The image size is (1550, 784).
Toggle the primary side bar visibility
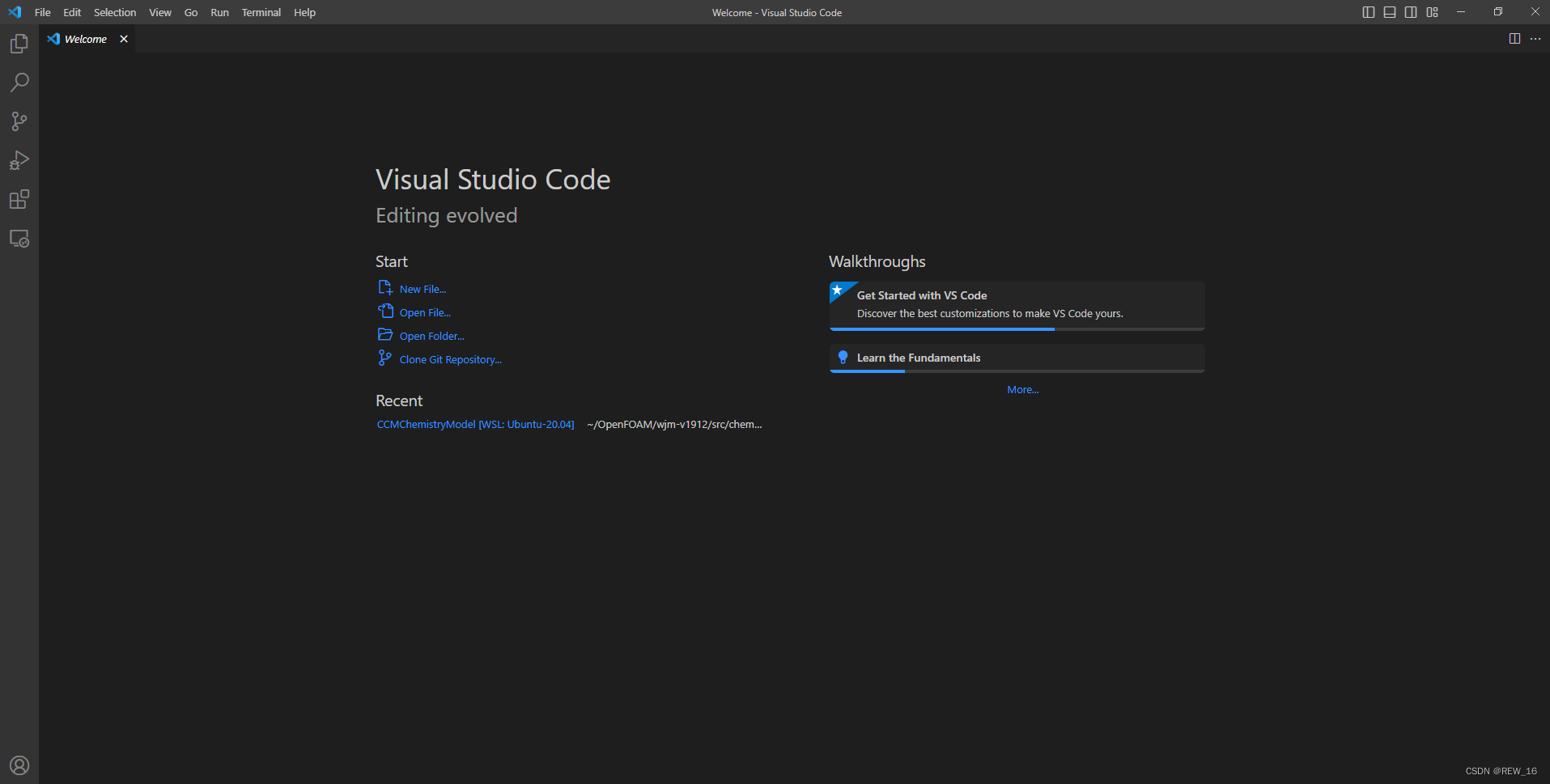pyautogui.click(x=1367, y=12)
